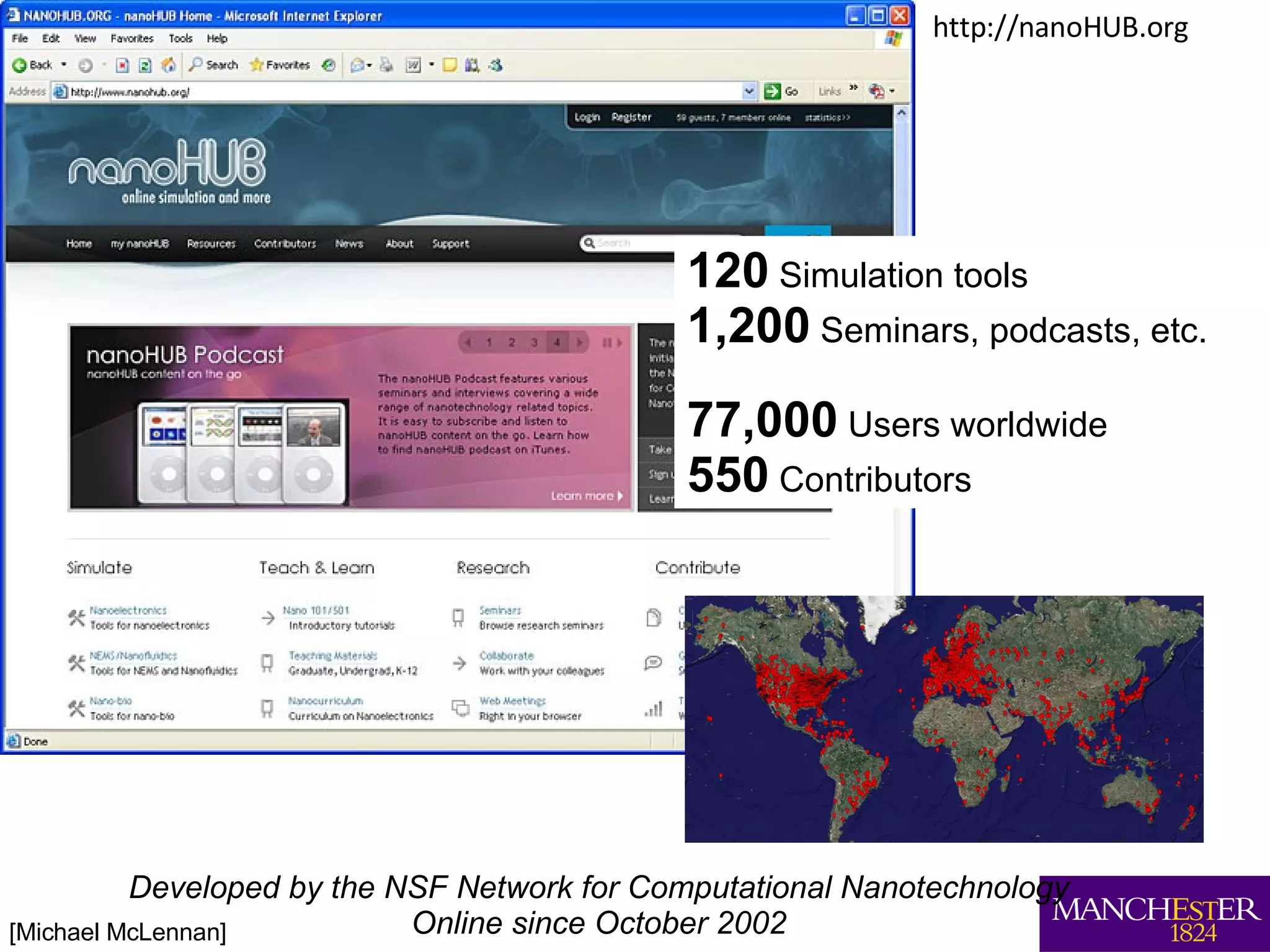Open the Tools menu
This screenshot has height=952, width=1270.
point(180,38)
